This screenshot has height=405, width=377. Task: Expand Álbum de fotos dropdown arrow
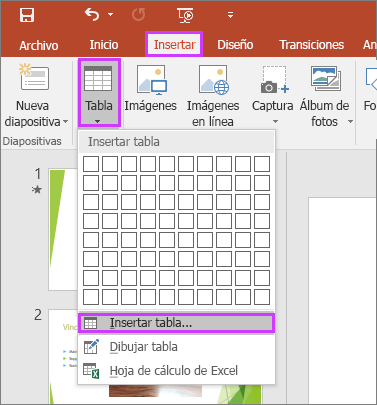[x=350, y=122]
